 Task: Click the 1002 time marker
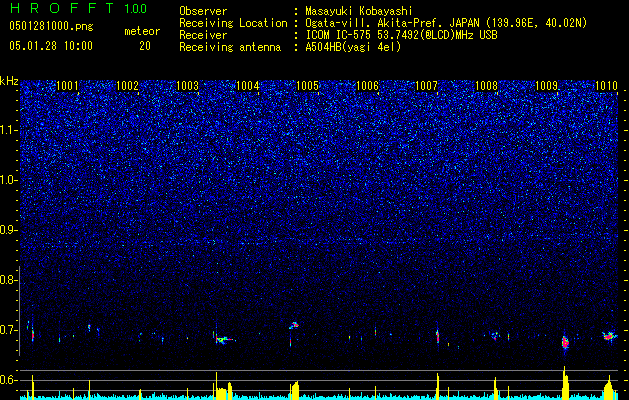[127, 86]
